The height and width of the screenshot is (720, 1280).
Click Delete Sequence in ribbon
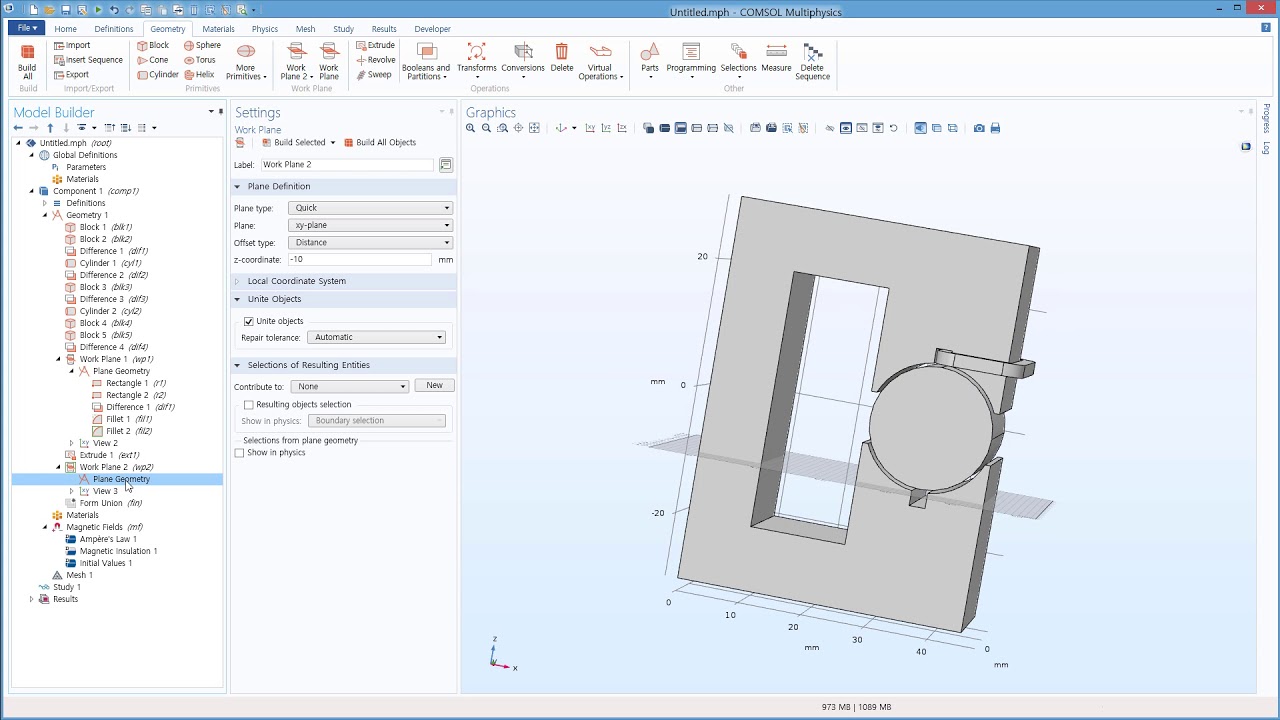812,62
